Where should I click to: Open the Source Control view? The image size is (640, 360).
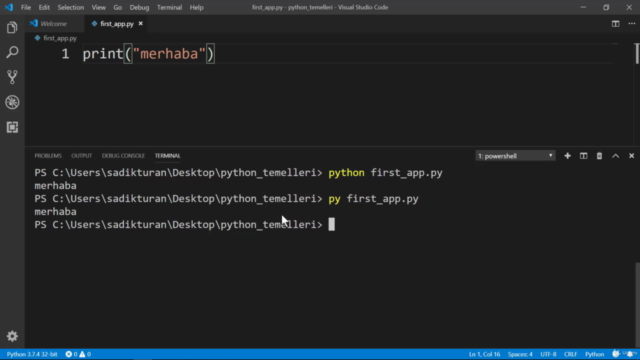pyautogui.click(x=12, y=77)
